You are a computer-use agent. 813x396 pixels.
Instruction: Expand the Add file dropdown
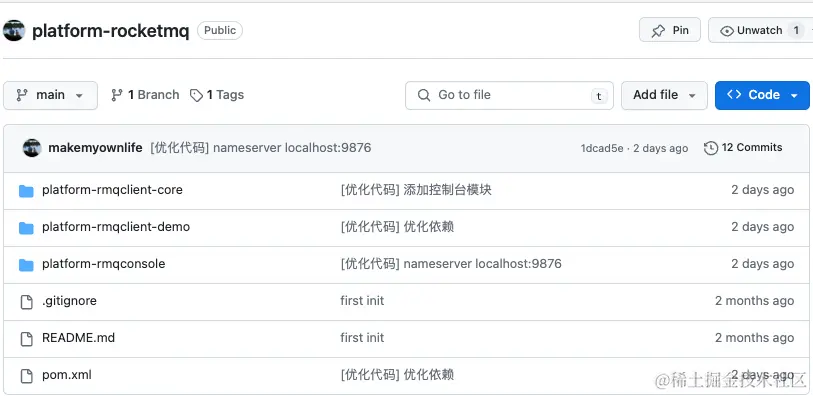[x=664, y=95]
